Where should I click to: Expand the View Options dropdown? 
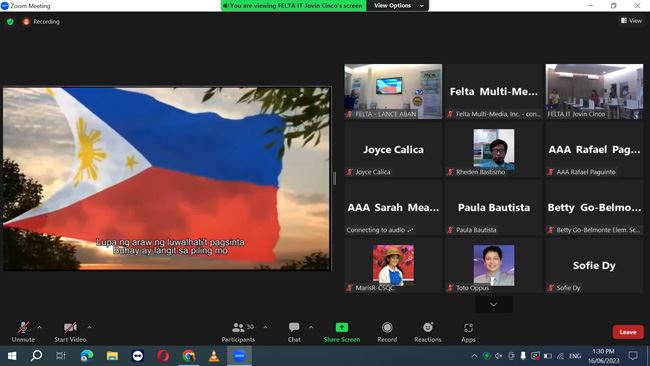pos(398,5)
